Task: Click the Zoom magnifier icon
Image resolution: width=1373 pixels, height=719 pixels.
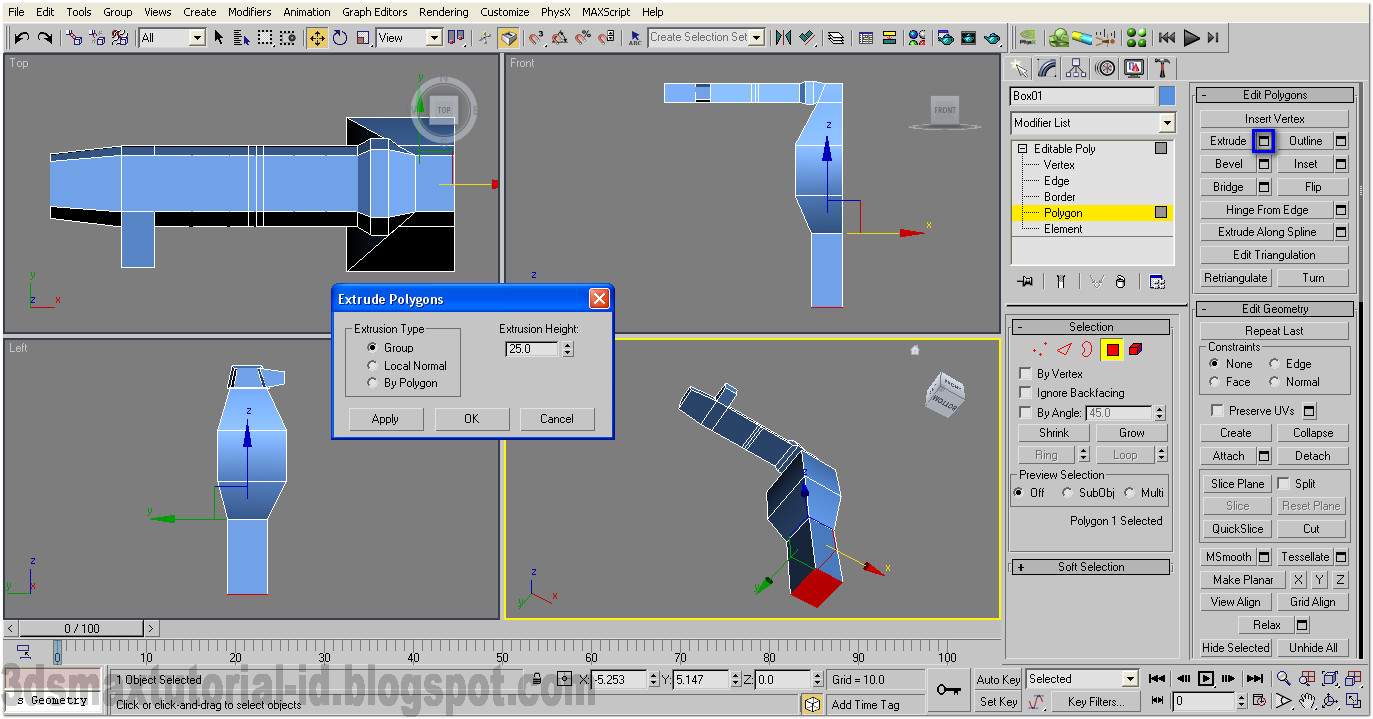Action: 1282,678
